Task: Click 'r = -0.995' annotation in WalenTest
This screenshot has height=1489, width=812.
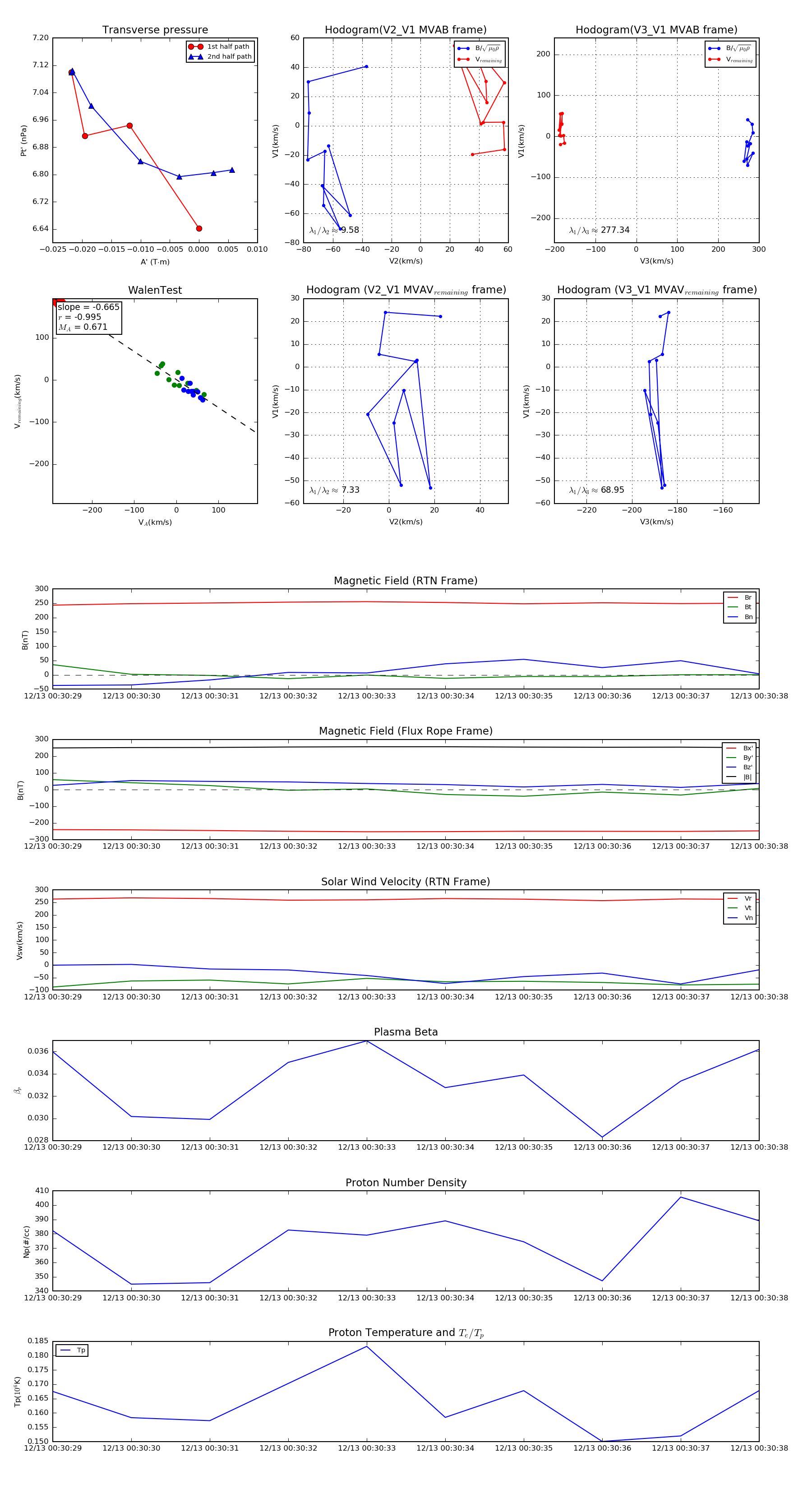Action: pyautogui.click(x=80, y=317)
